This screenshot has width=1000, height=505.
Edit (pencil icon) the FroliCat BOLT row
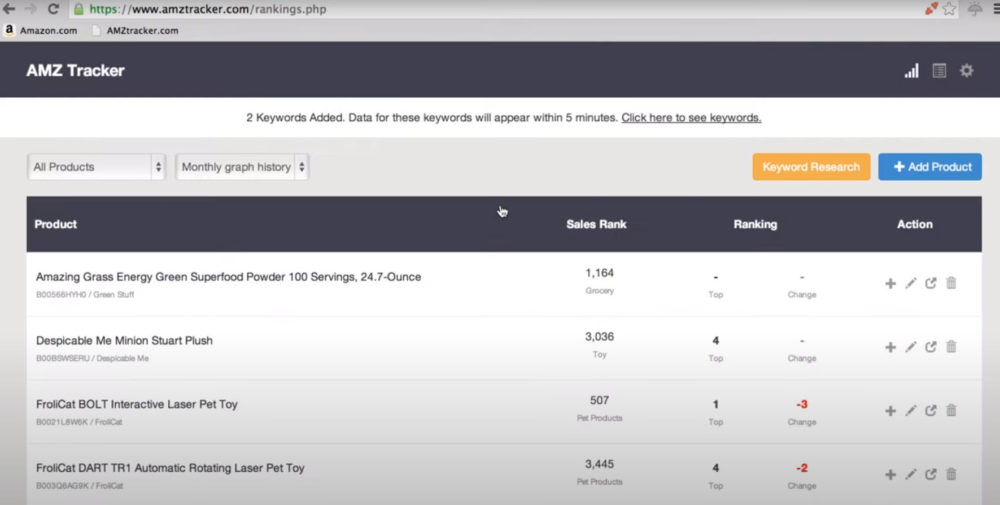pos(911,411)
